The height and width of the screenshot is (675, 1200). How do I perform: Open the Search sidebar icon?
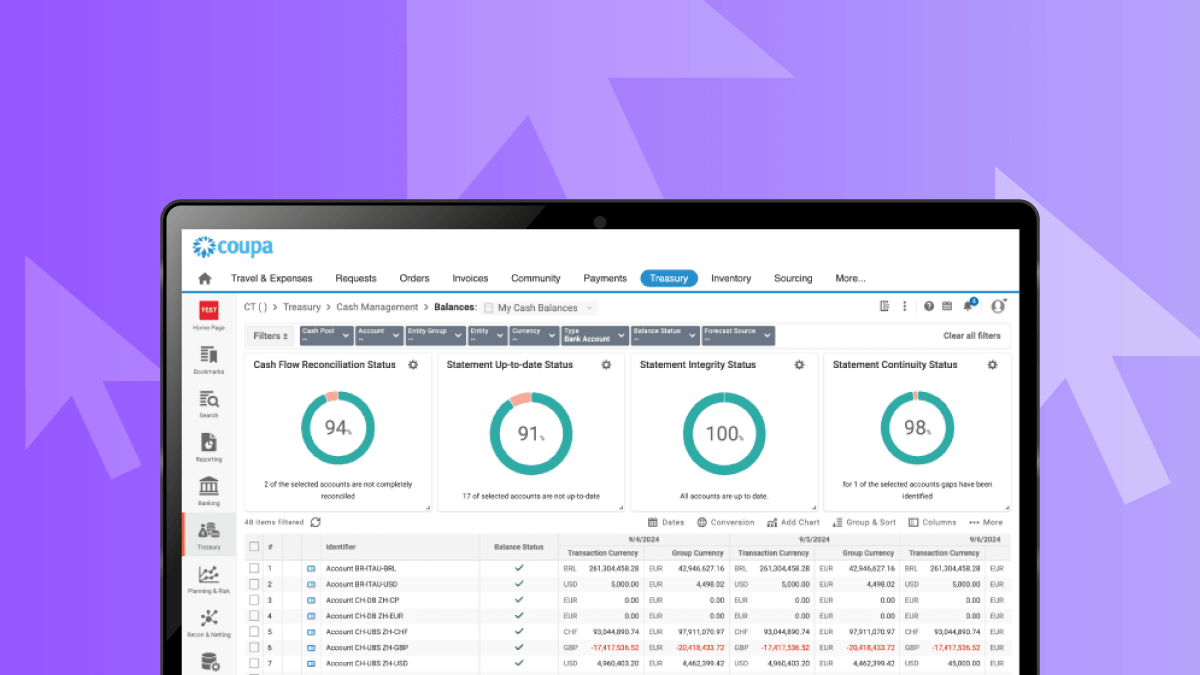pos(209,404)
